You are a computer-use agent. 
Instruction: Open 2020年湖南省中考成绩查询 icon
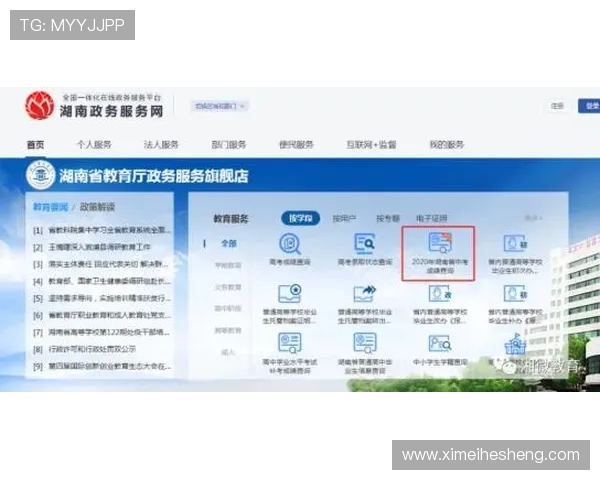(439, 243)
